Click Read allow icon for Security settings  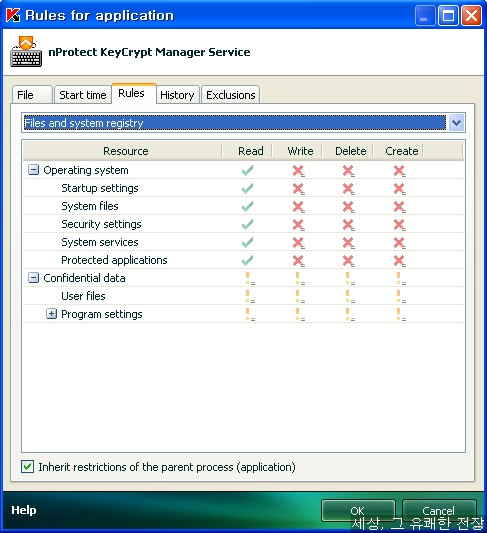247,224
